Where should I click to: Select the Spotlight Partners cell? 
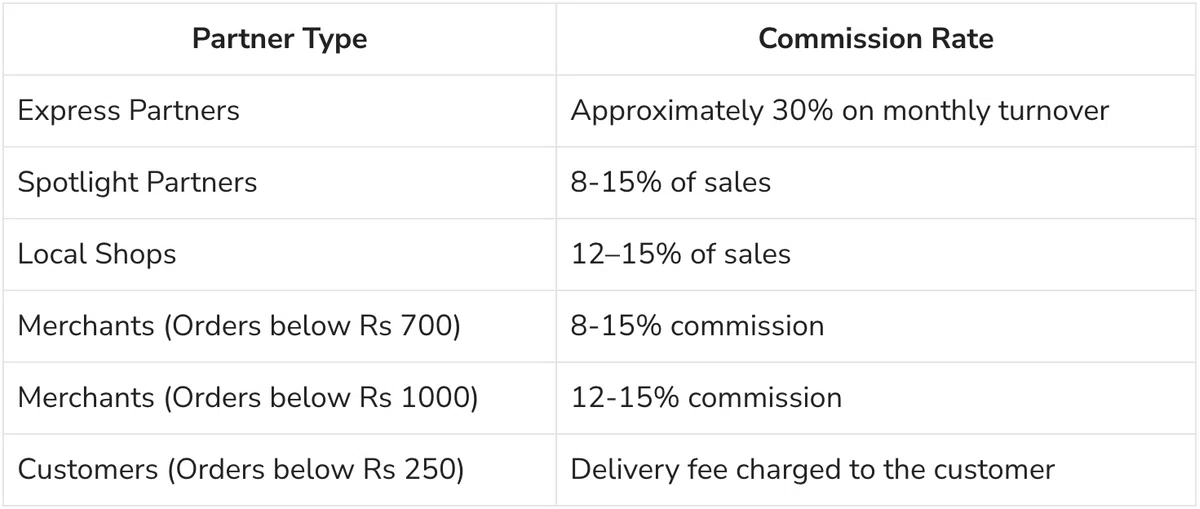tap(279, 182)
